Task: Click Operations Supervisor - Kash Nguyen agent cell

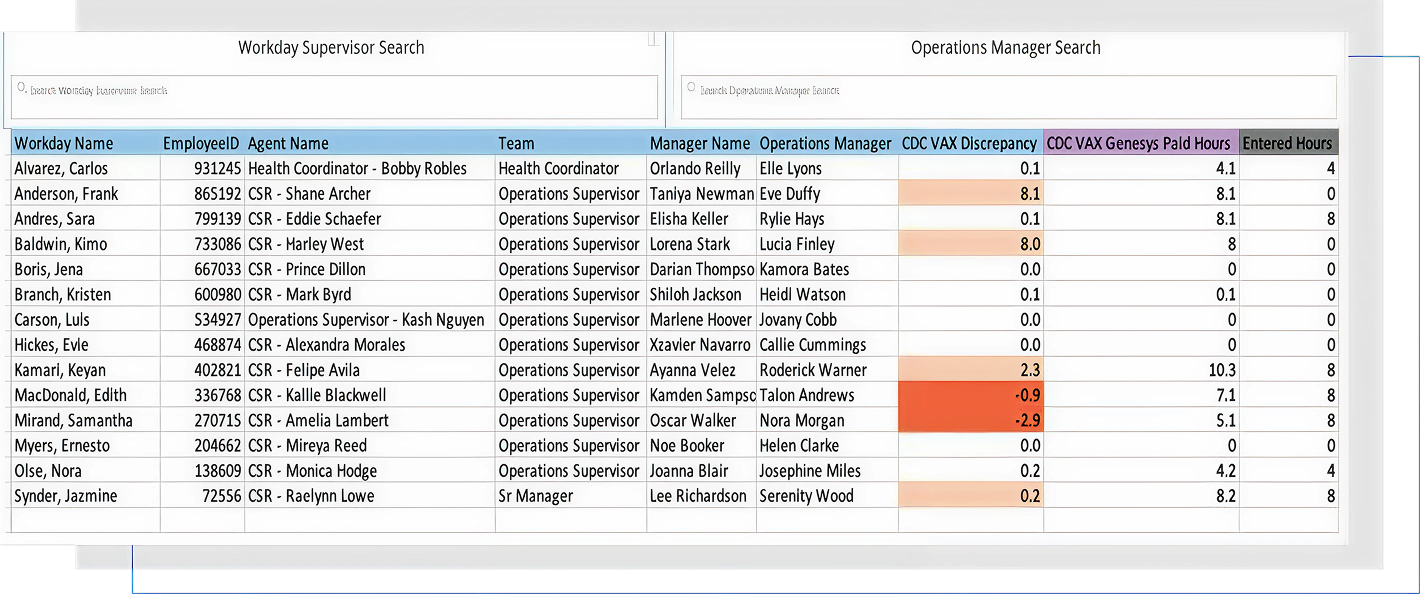Action: coord(370,320)
